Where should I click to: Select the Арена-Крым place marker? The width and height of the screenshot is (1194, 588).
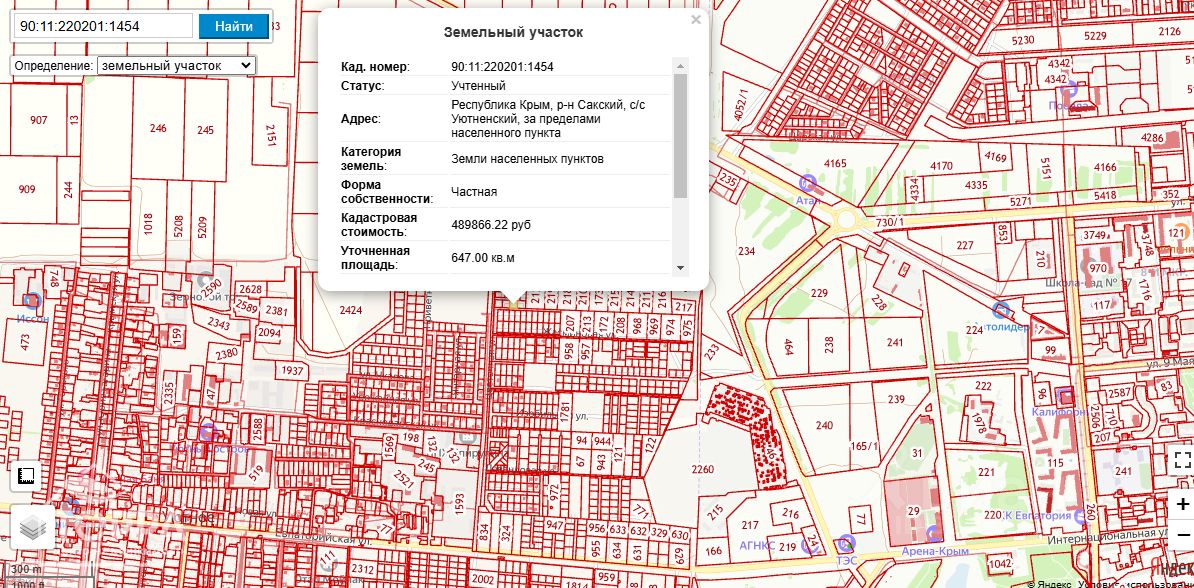coord(932,535)
